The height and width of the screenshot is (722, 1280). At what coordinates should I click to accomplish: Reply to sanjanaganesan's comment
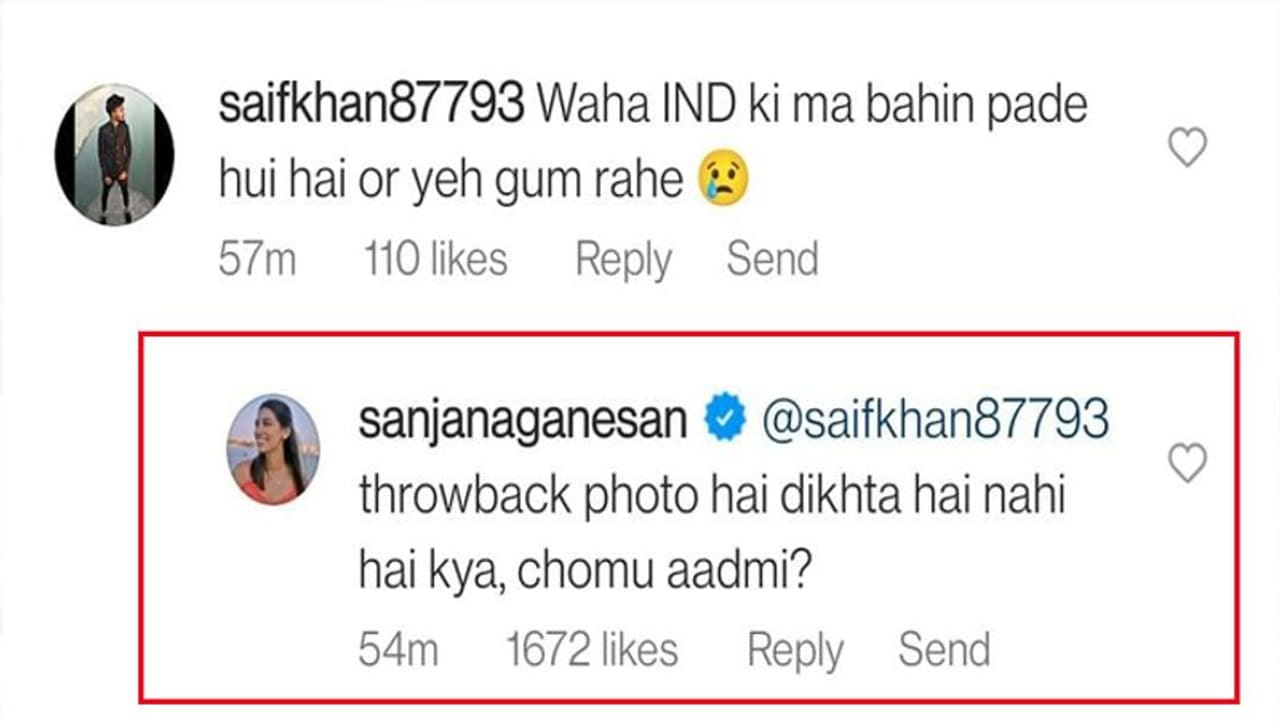coord(795,650)
